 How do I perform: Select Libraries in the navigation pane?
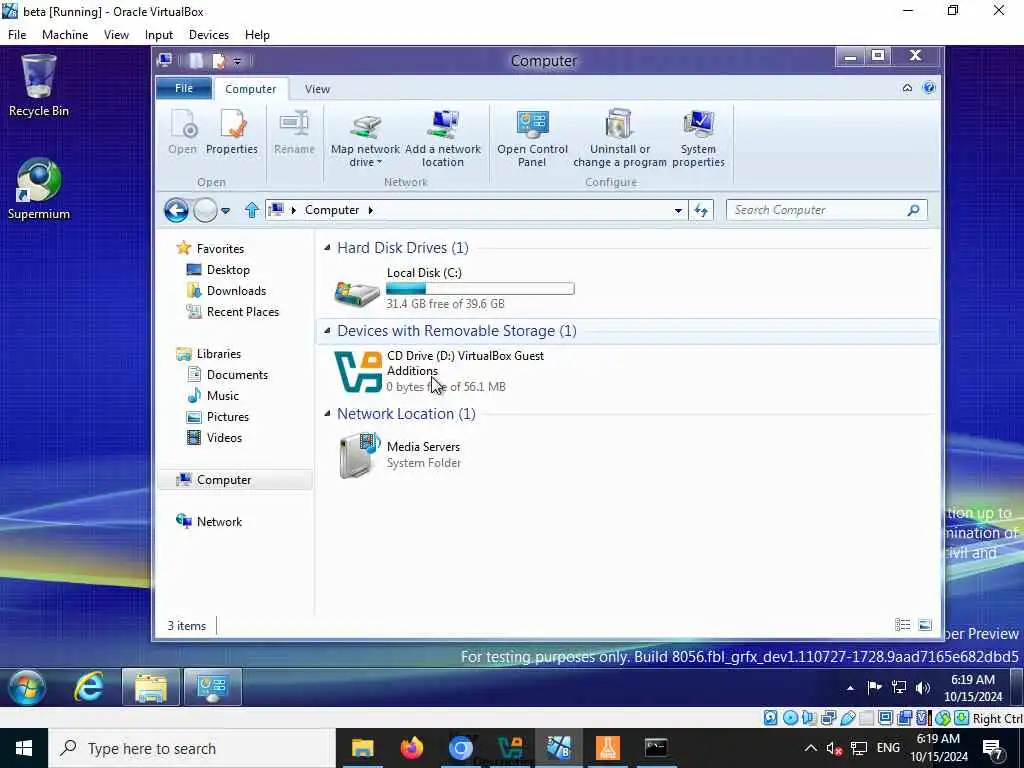(219, 353)
